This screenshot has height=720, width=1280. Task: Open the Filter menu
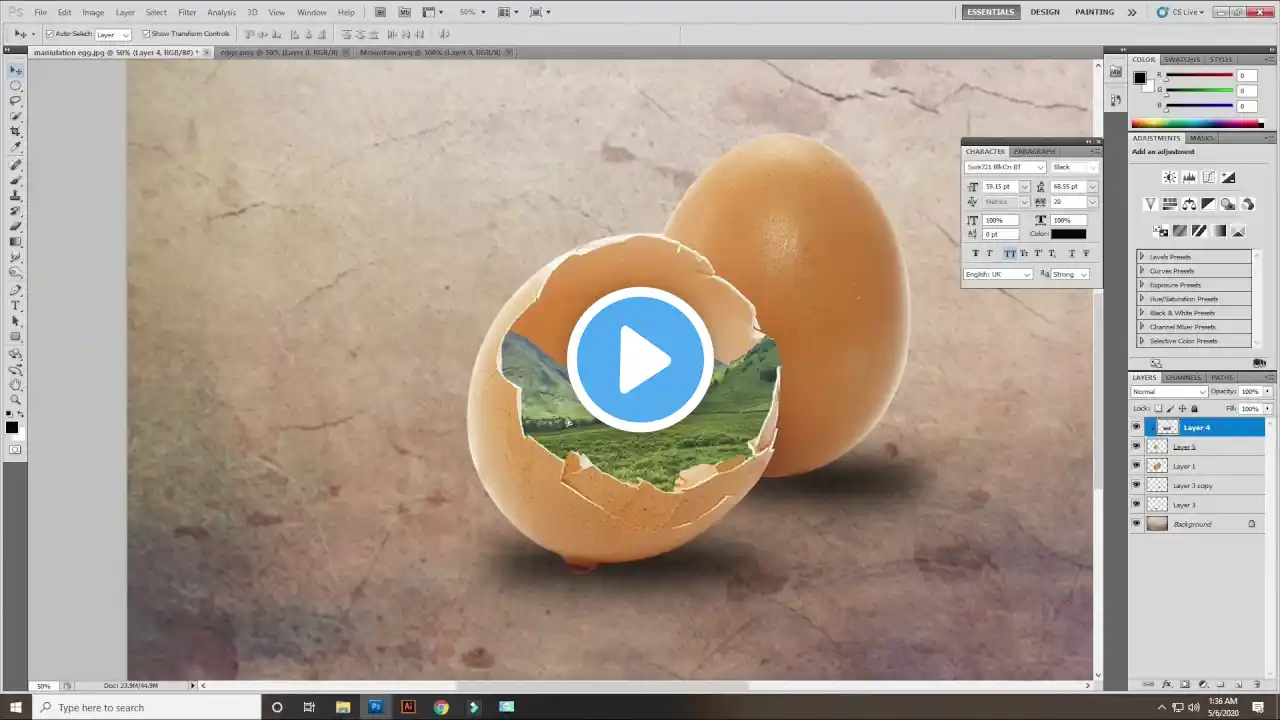[187, 12]
